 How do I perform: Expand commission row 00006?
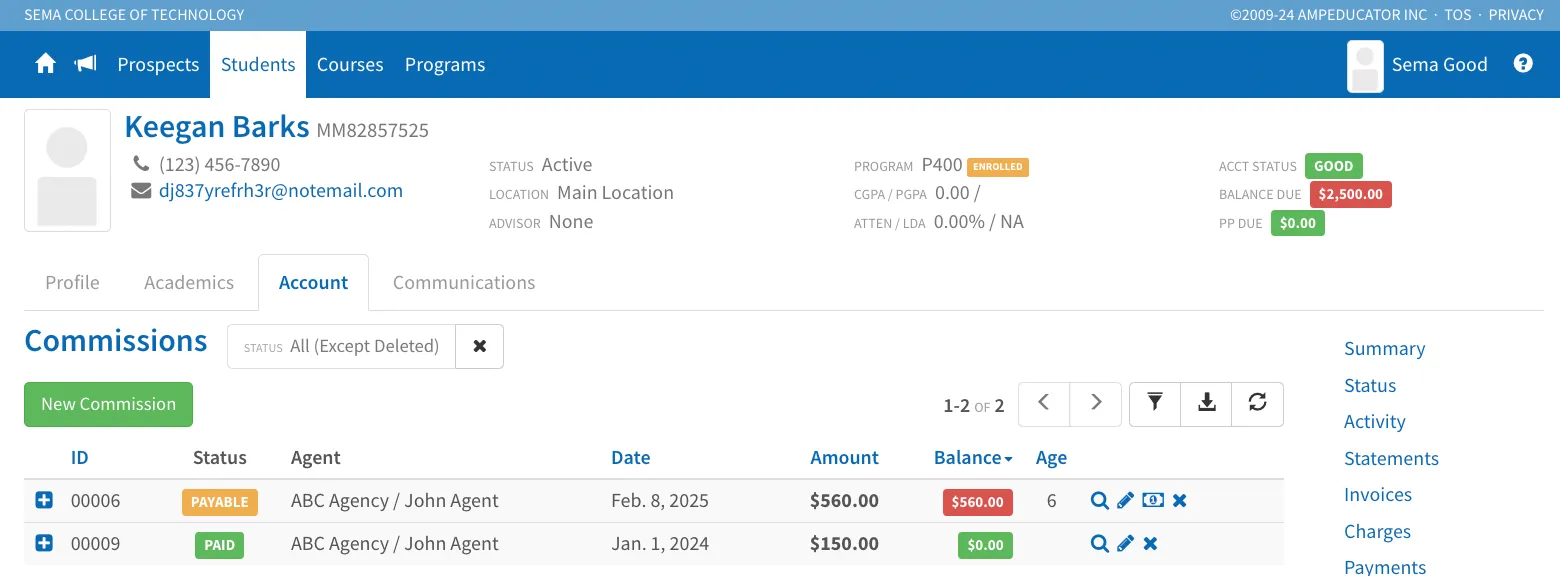pos(44,500)
